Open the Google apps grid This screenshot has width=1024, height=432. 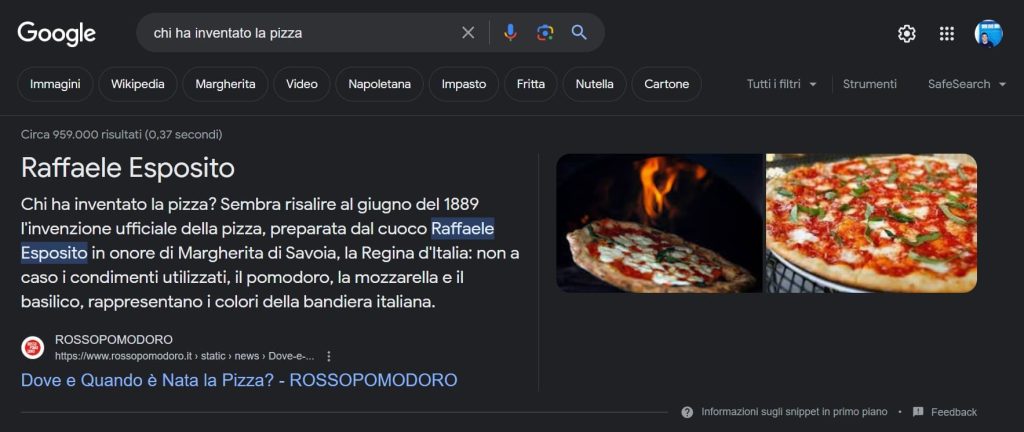pyautogui.click(x=946, y=34)
